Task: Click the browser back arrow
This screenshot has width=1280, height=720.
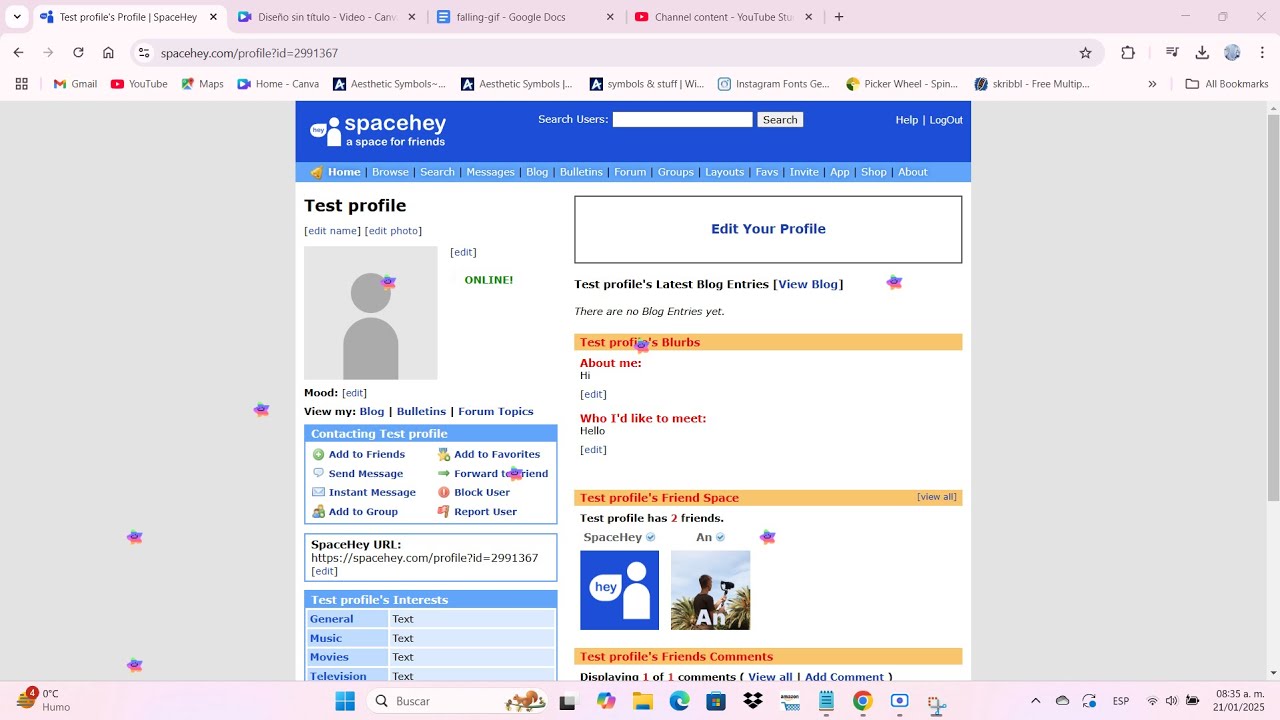Action: (x=18, y=53)
